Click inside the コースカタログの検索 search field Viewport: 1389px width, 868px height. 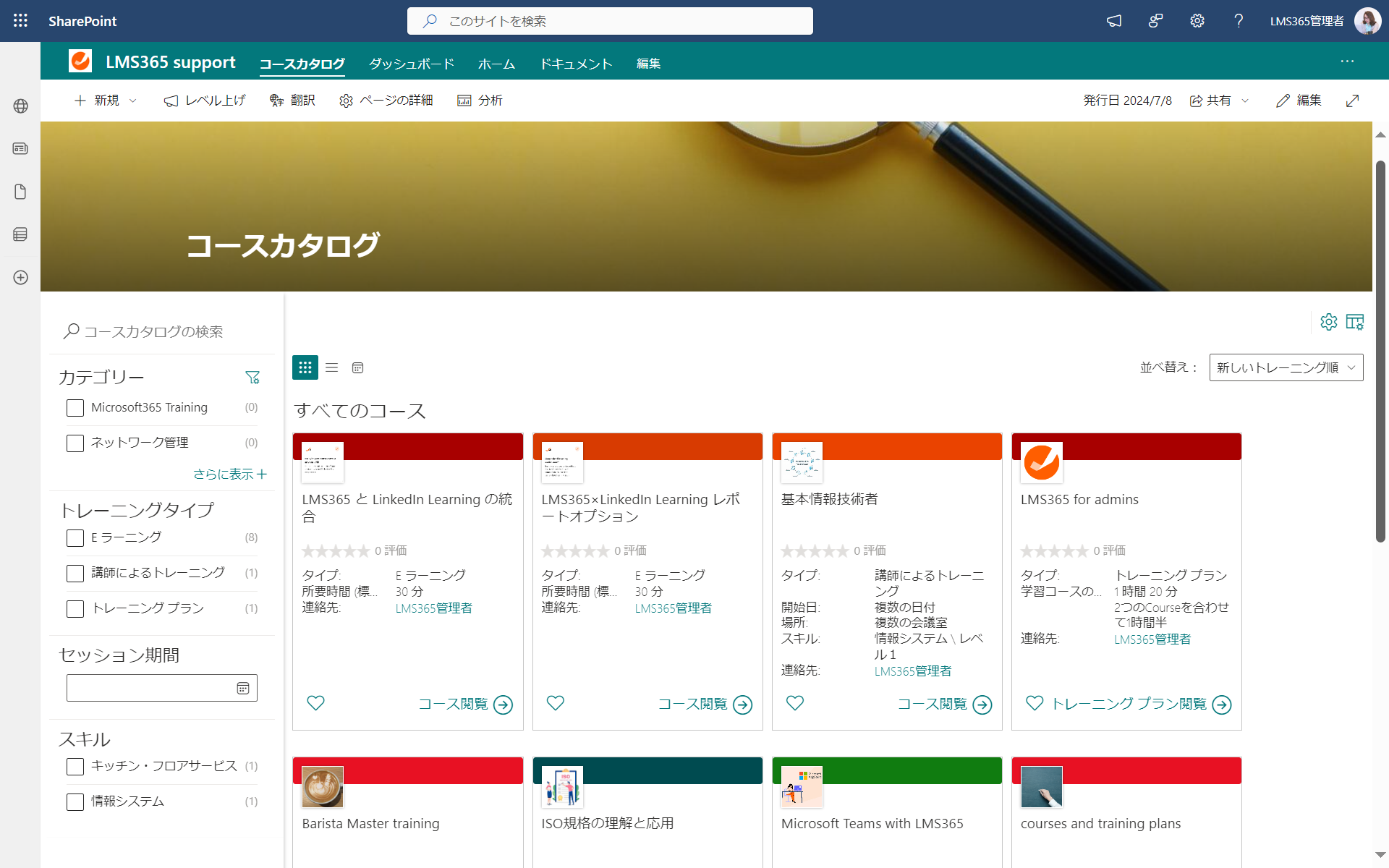(159, 331)
